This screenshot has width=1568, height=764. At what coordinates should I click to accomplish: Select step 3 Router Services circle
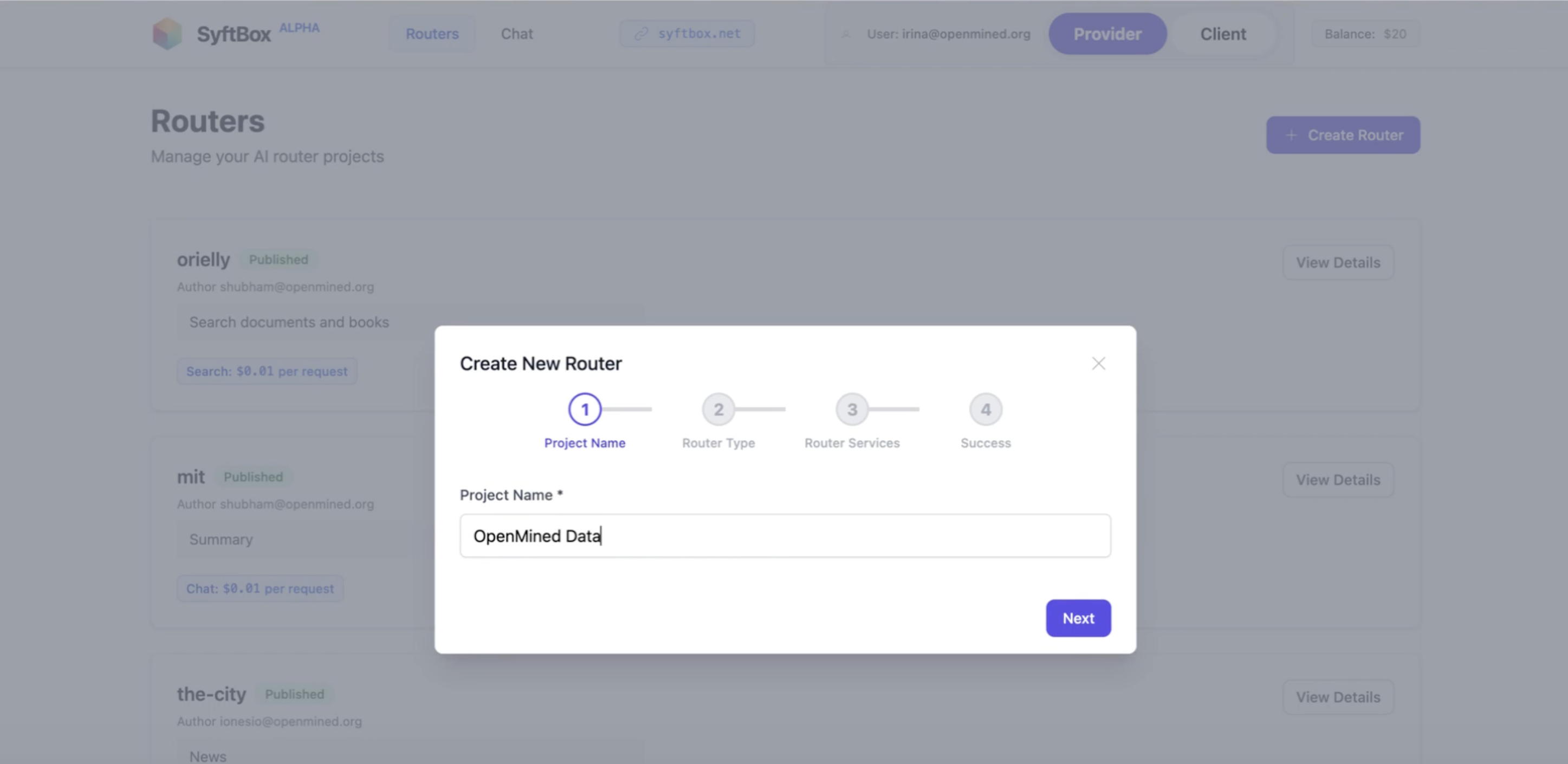[852, 409]
